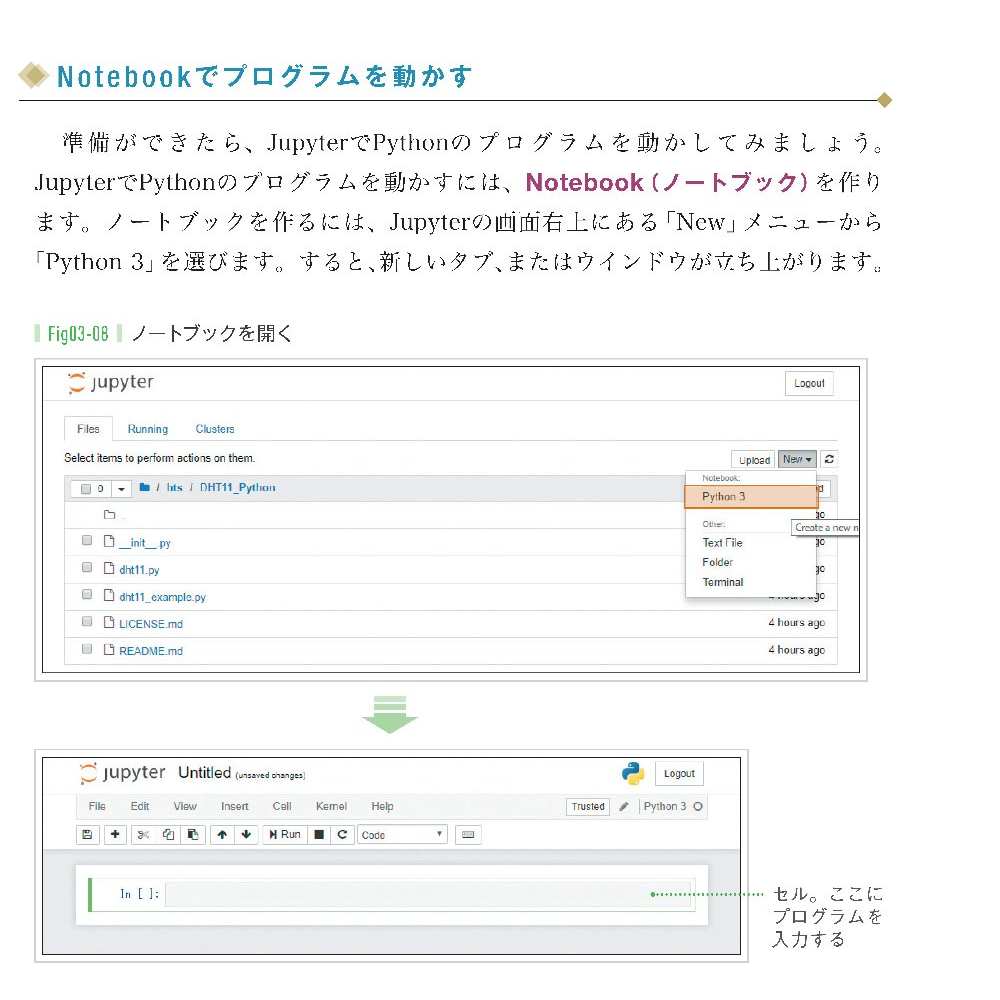1000x1000 pixels.
Task: Open the New dropdown menu
Action: click(x=797, y=459)
